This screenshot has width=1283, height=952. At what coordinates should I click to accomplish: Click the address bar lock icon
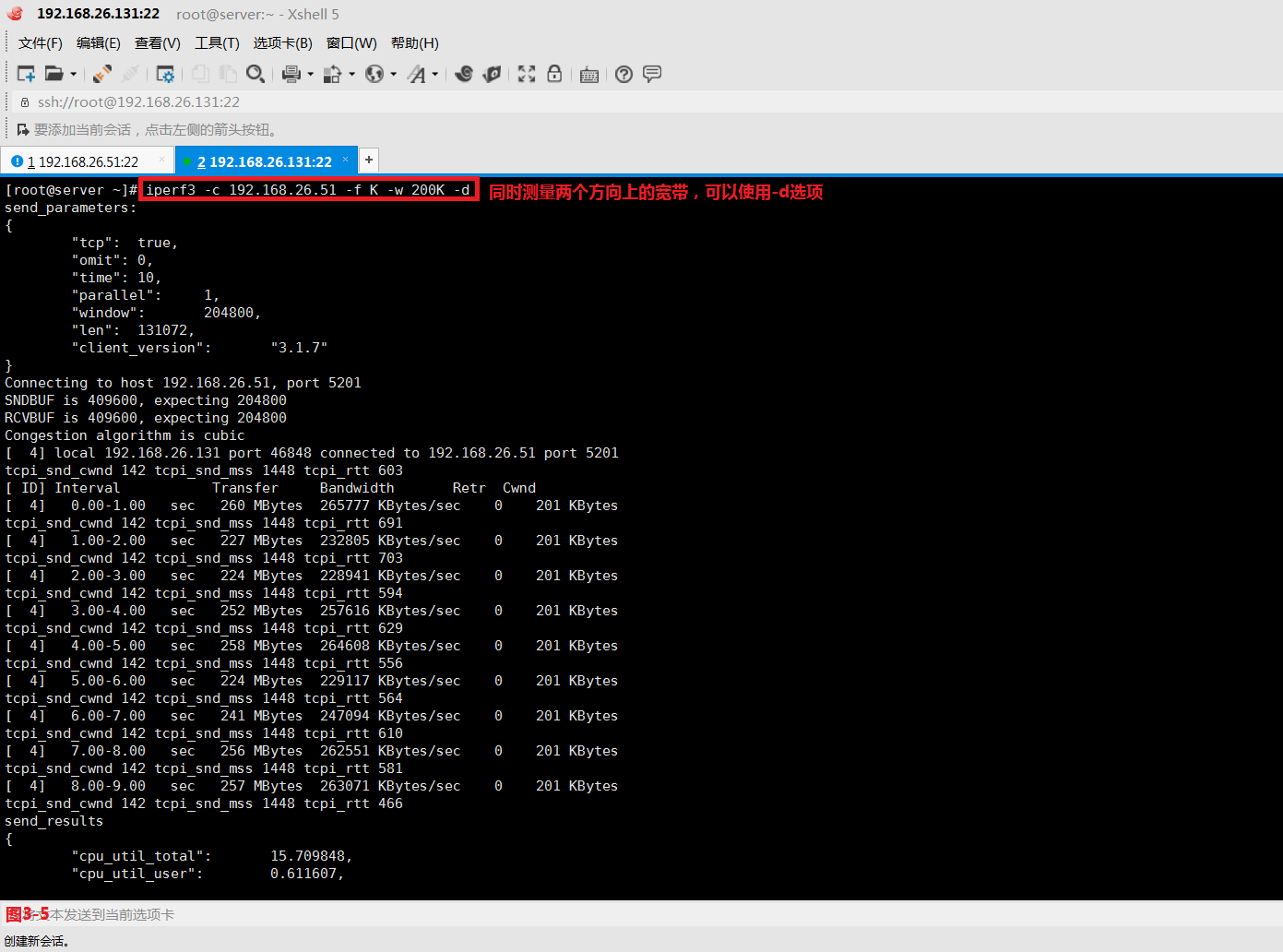[25, 102]
